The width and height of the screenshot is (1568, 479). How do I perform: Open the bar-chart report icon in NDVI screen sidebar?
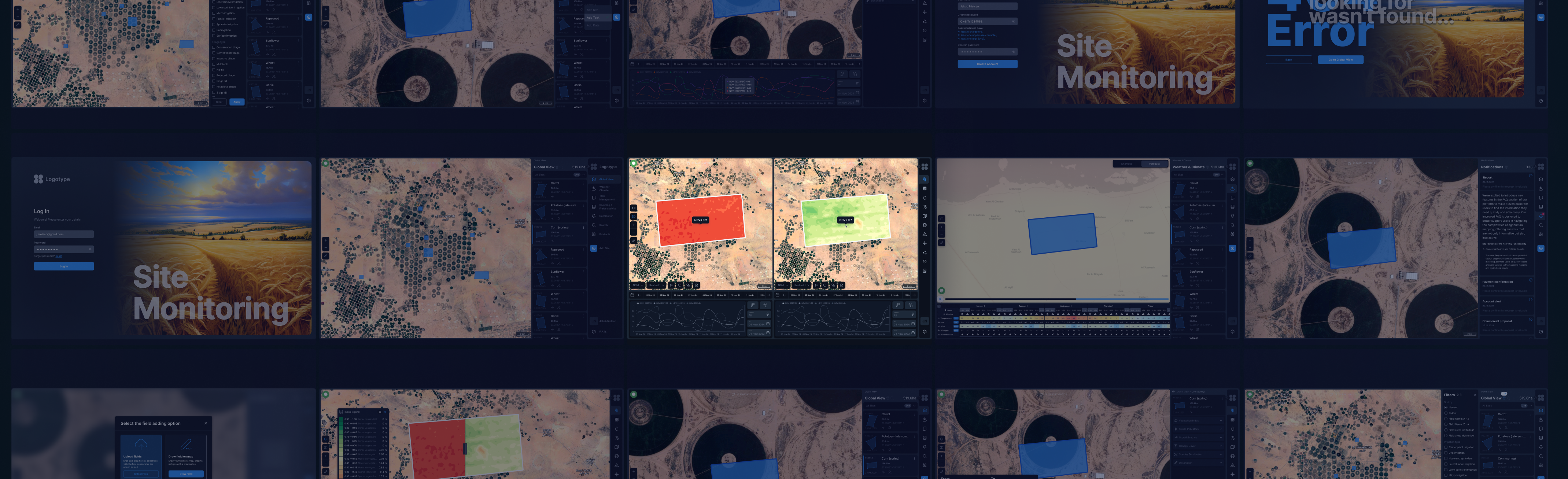pyautogui.click(x=925, y=271)
